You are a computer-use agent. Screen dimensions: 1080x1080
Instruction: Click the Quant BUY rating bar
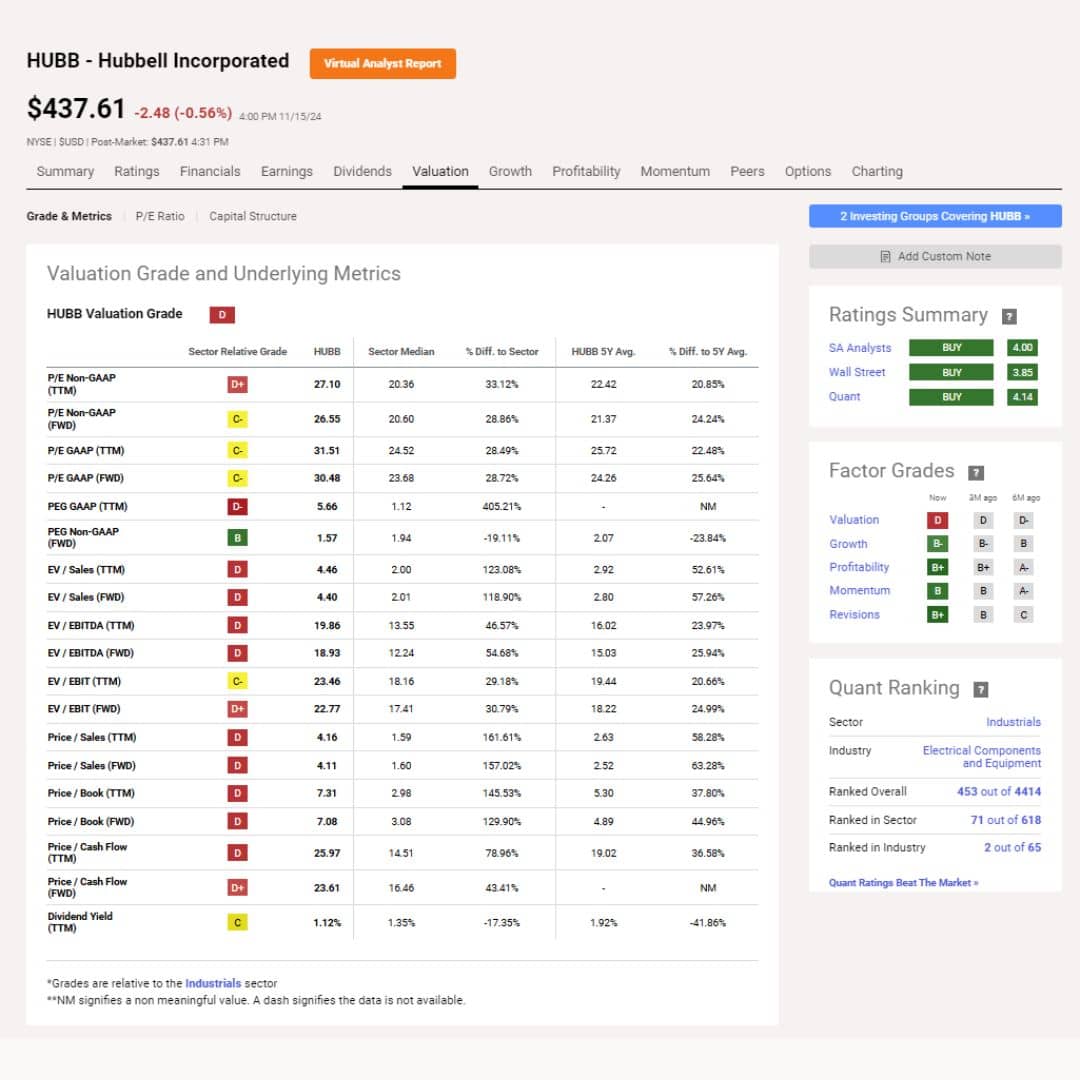pos(951,397)
